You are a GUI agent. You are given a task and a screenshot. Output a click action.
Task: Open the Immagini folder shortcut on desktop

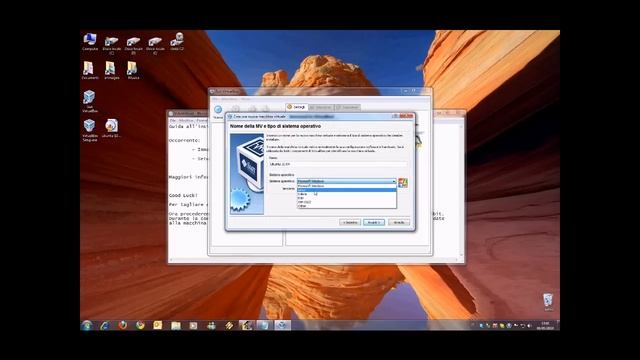coord(111,70)
